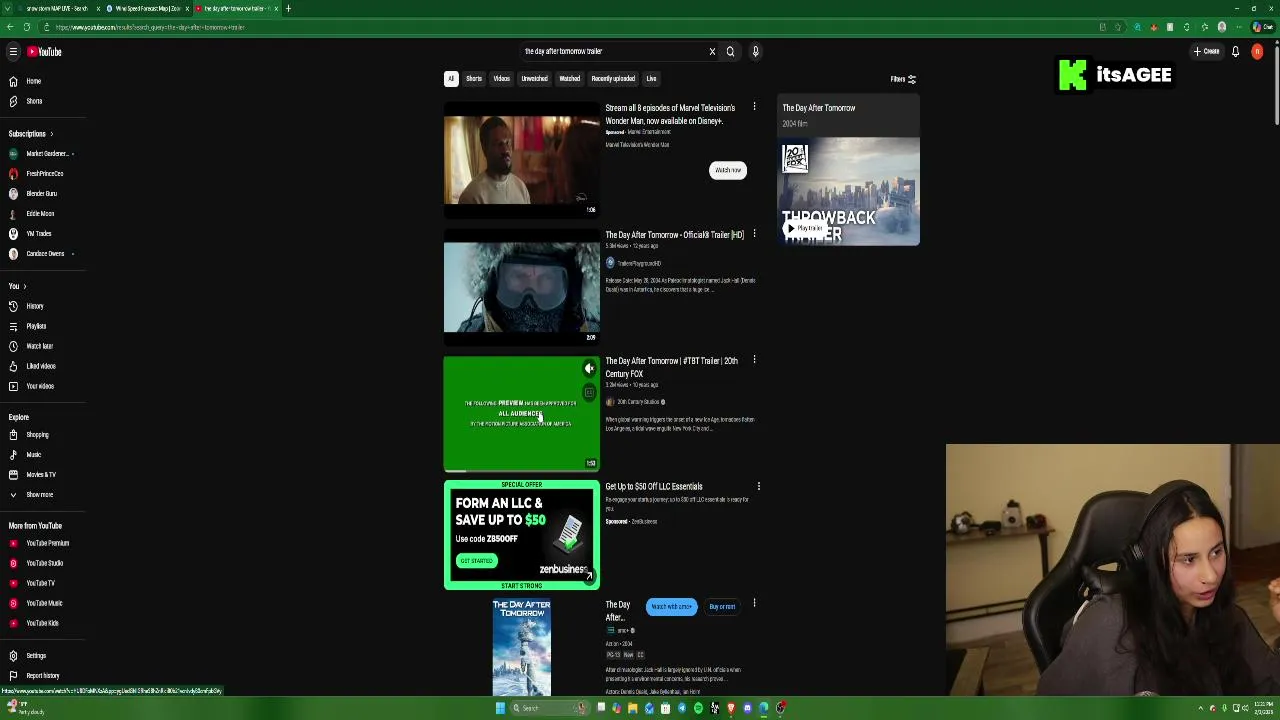This screenshot has height=720, width=1280.
Task: Select the Videos filter chip
Action: [x=502, y=79]
